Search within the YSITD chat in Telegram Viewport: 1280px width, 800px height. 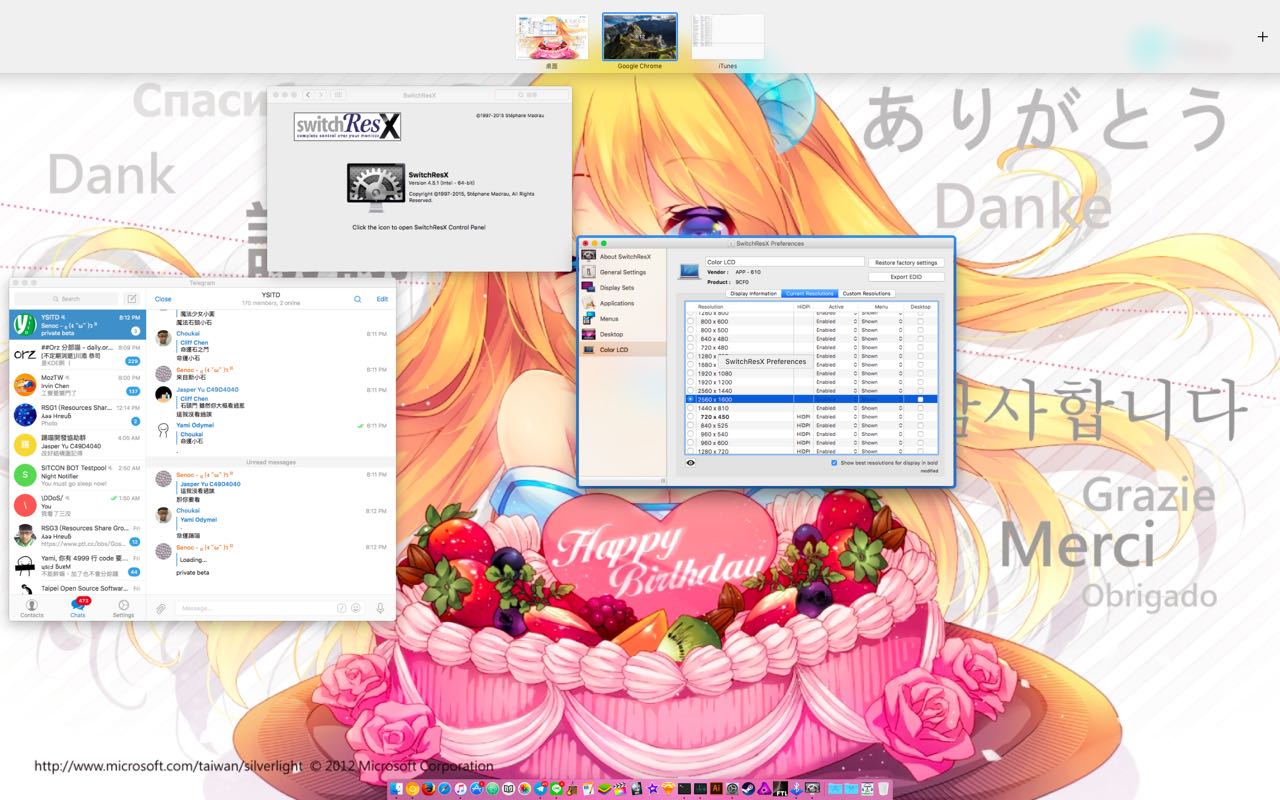[x=357, y=299]
